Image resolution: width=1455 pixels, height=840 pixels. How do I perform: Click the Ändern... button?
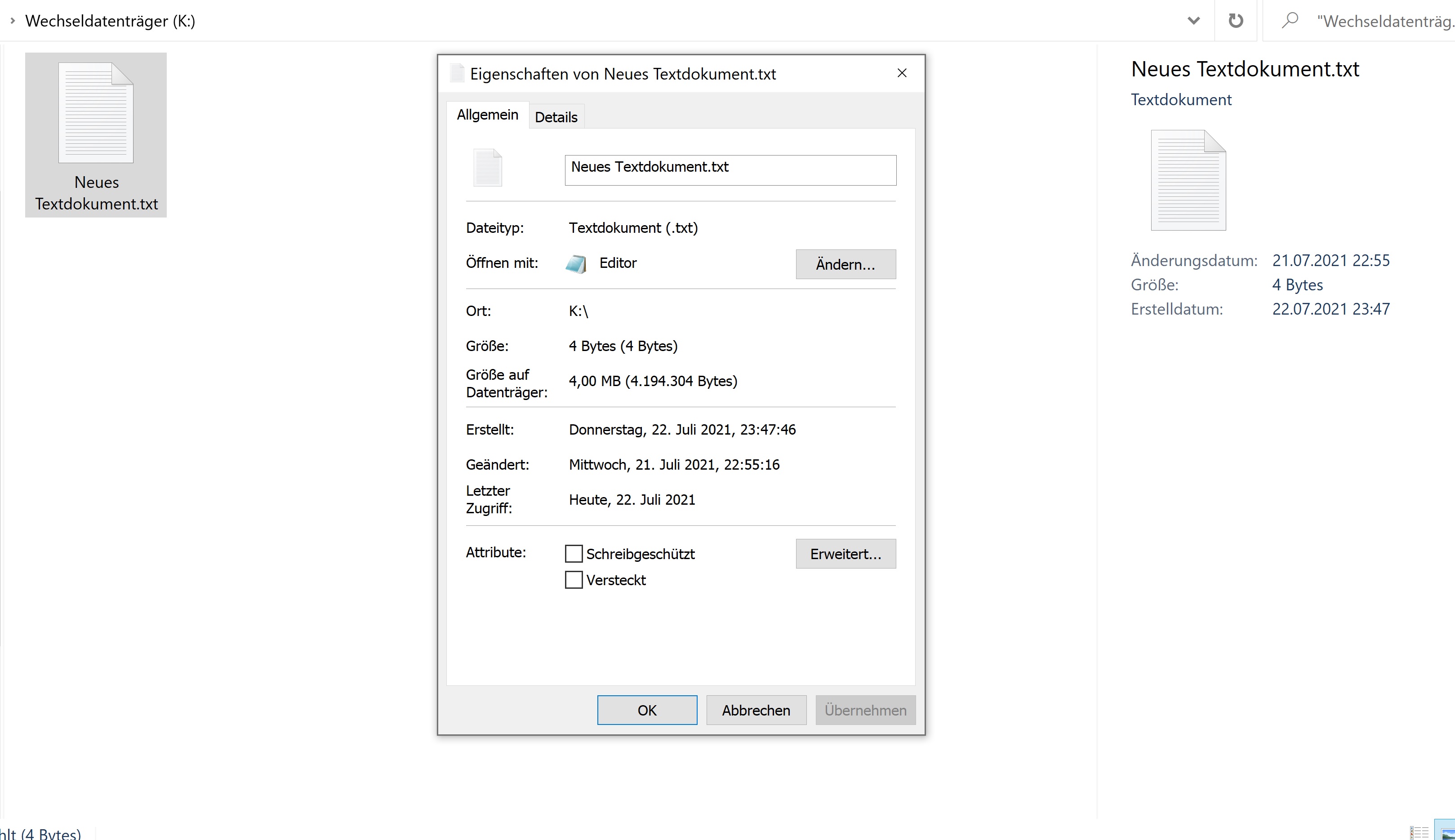(845, 264)
